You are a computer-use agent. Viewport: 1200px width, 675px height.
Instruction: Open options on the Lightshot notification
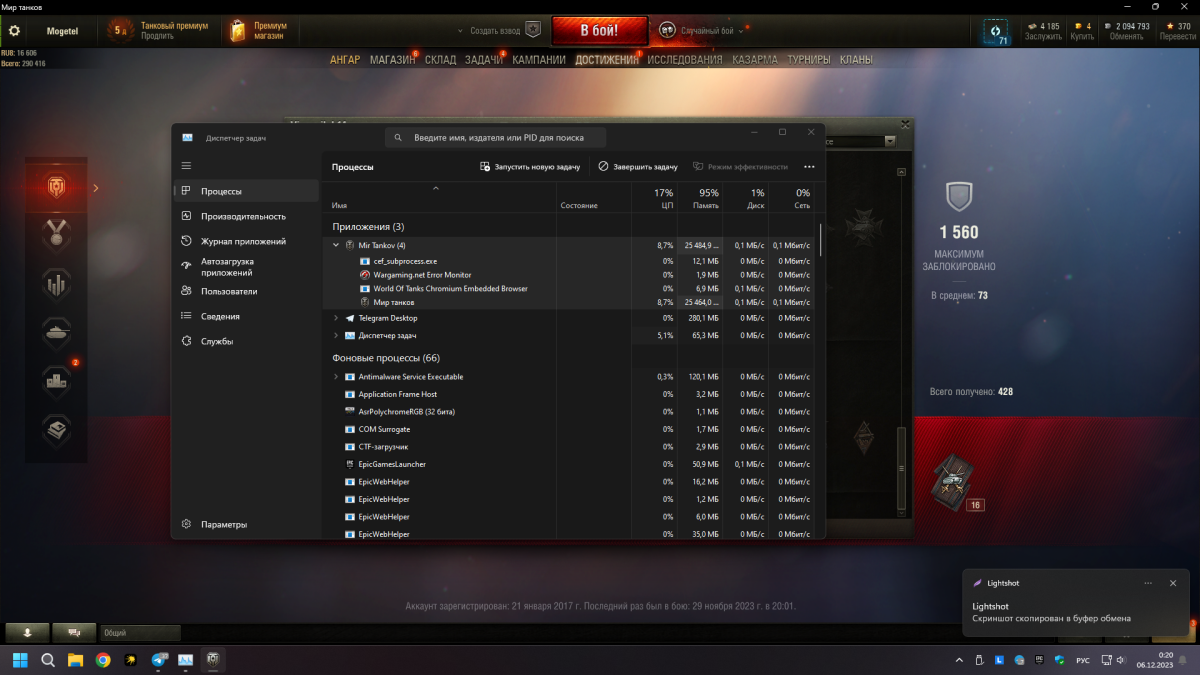(1146, 583)
